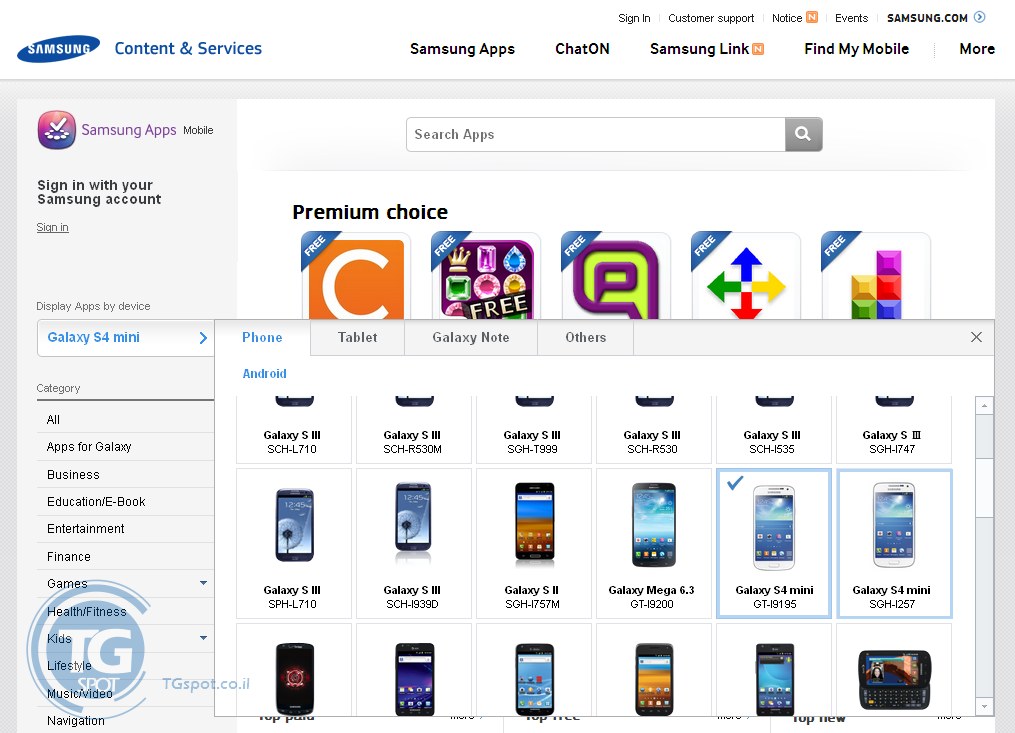
Task: Open the jewels FREE premium app
Action: [486, 277]
